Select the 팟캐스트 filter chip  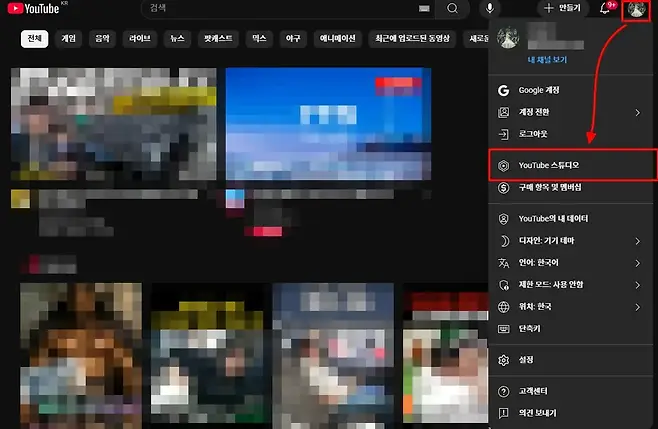click(218, 39)
